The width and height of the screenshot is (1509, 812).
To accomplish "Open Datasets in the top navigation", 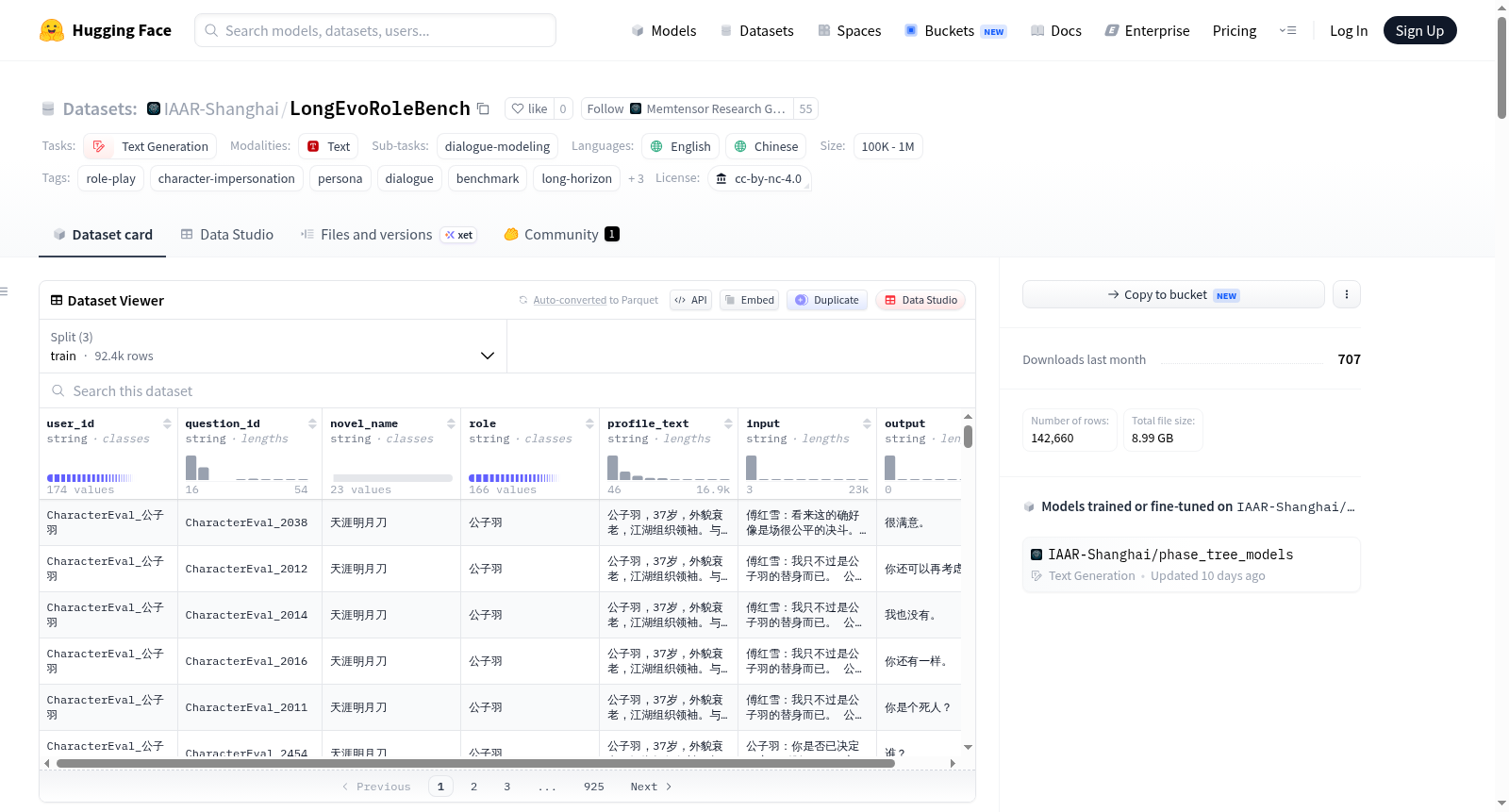I will [757, 30].
